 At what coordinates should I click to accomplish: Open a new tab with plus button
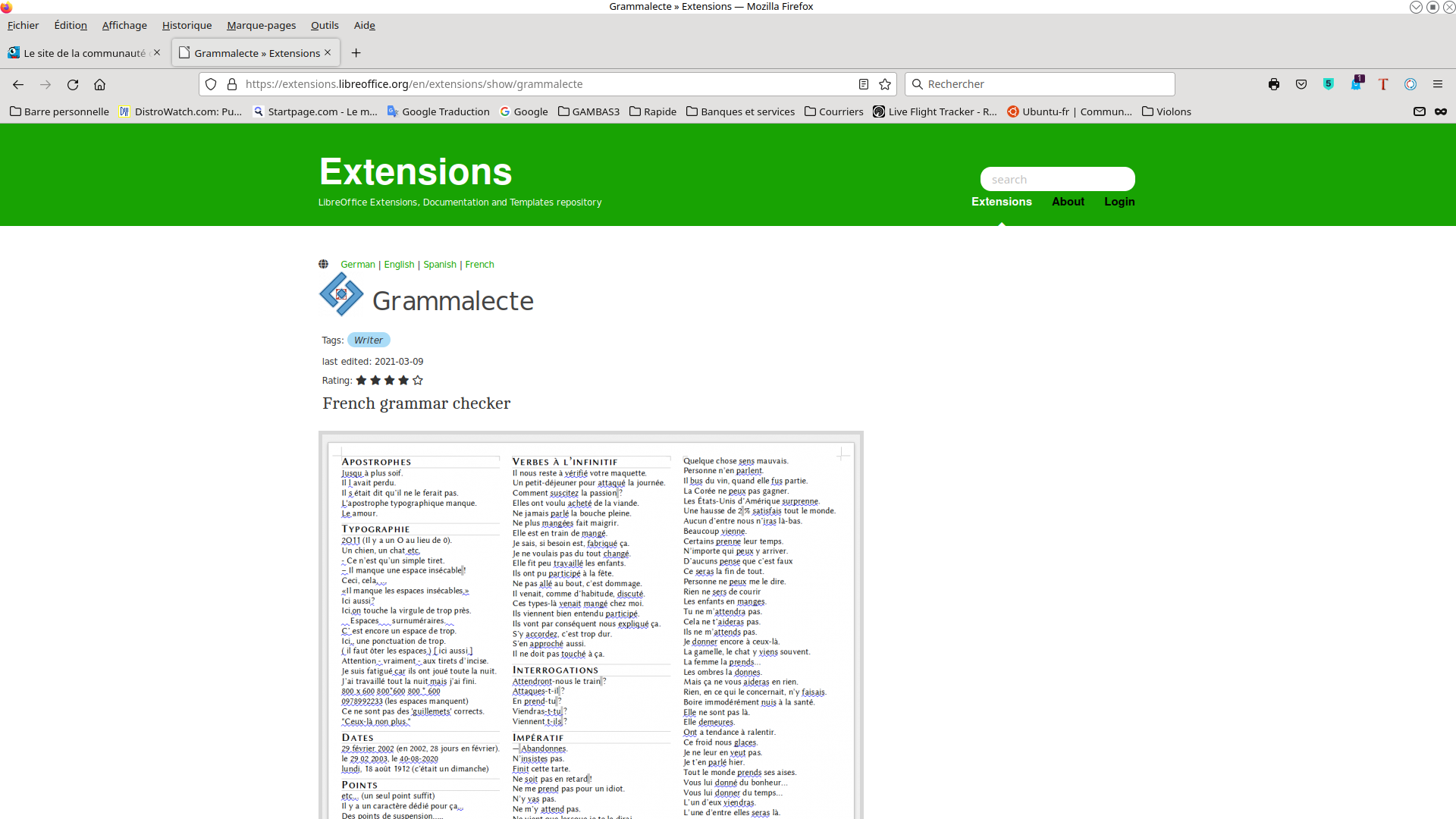tap(356, 53)
